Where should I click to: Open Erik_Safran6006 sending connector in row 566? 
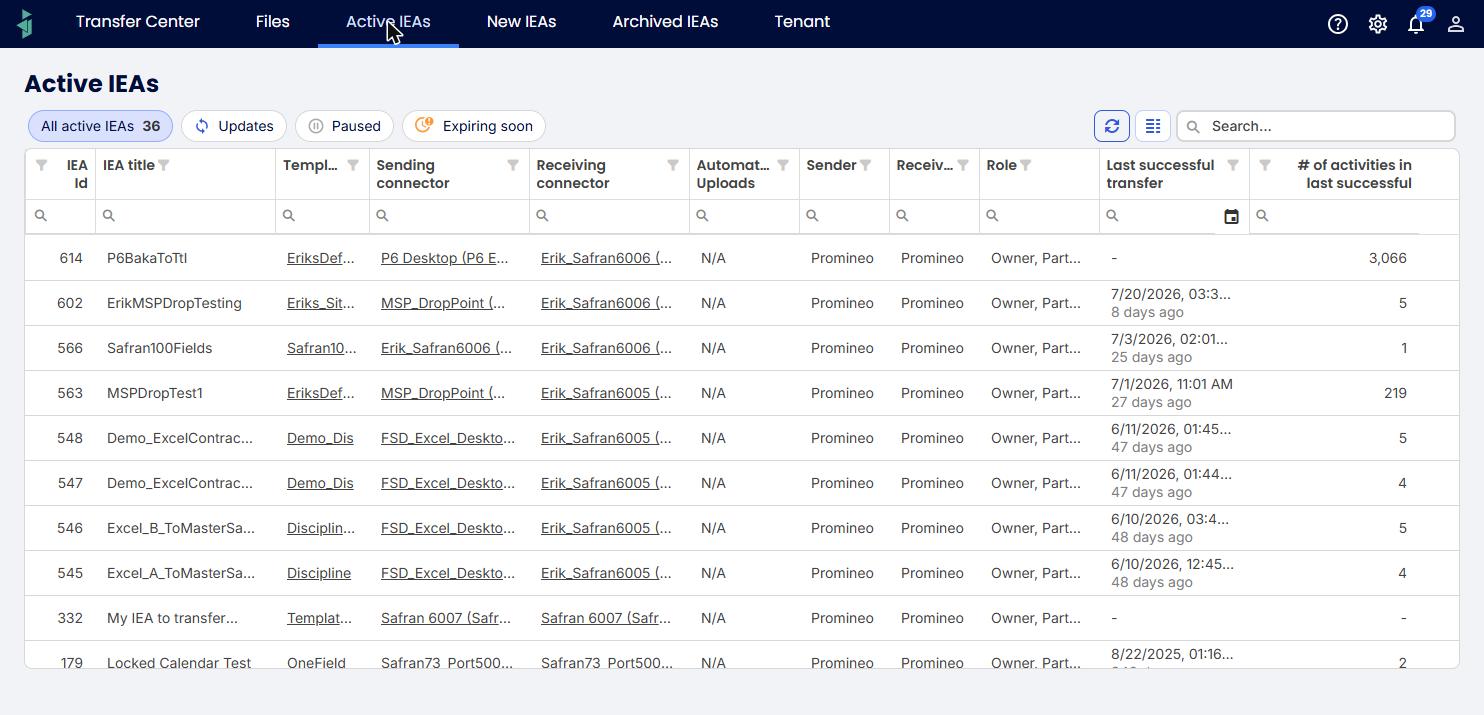coord(446,348)
